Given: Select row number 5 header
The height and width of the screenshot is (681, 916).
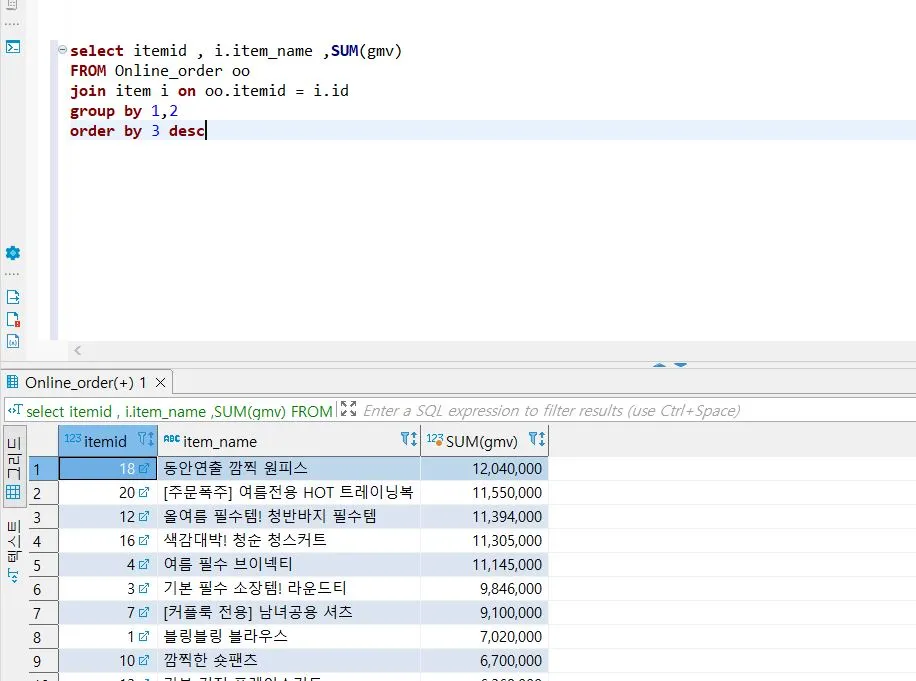Looking at the screenshot, I should (43, 565).
